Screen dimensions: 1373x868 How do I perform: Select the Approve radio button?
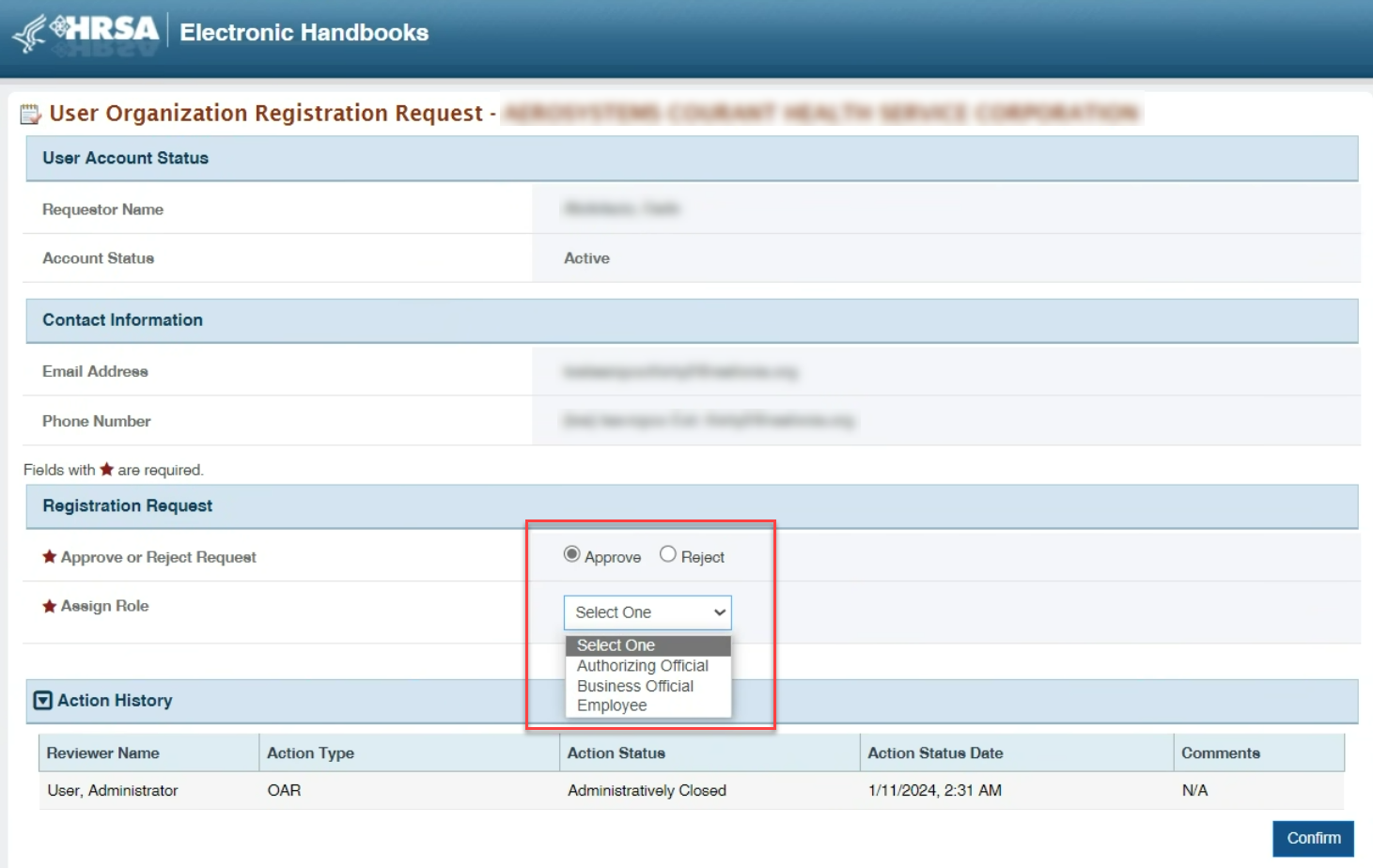coord(571,554)
